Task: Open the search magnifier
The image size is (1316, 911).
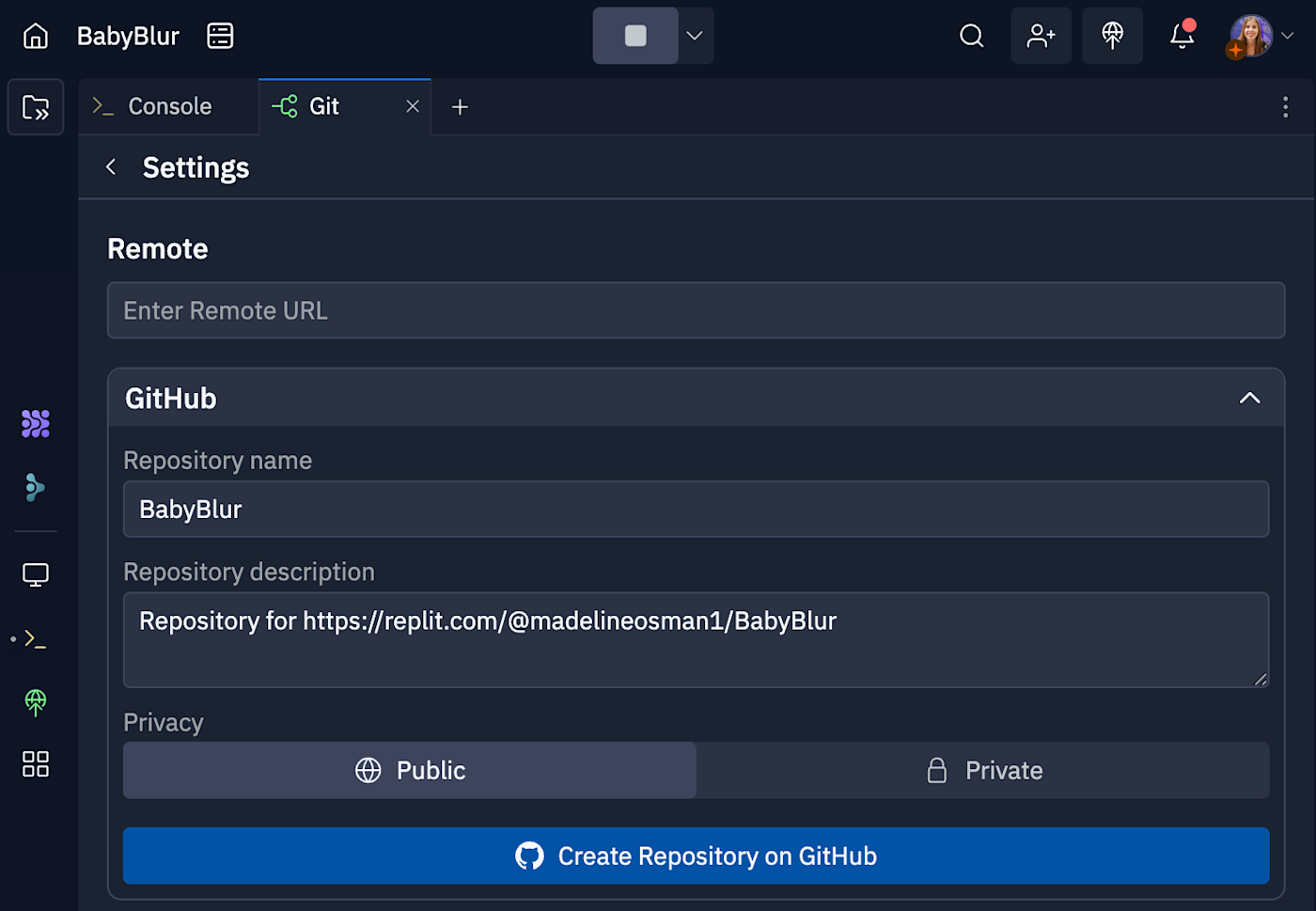Action: click(971, 36)
